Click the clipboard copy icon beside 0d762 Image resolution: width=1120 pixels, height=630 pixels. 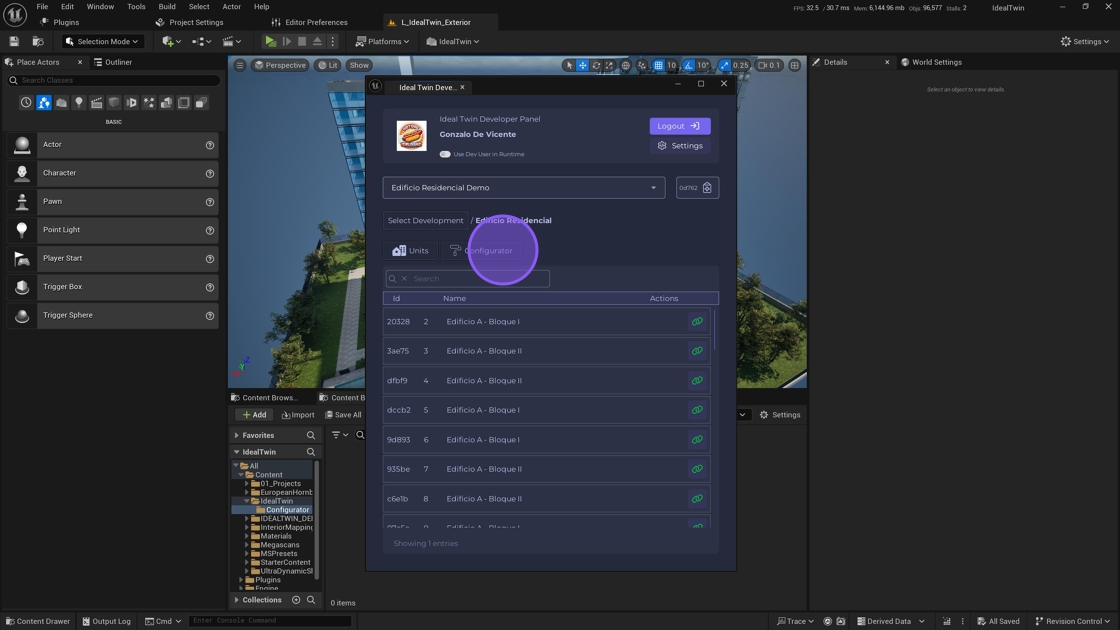pos(707,188)
